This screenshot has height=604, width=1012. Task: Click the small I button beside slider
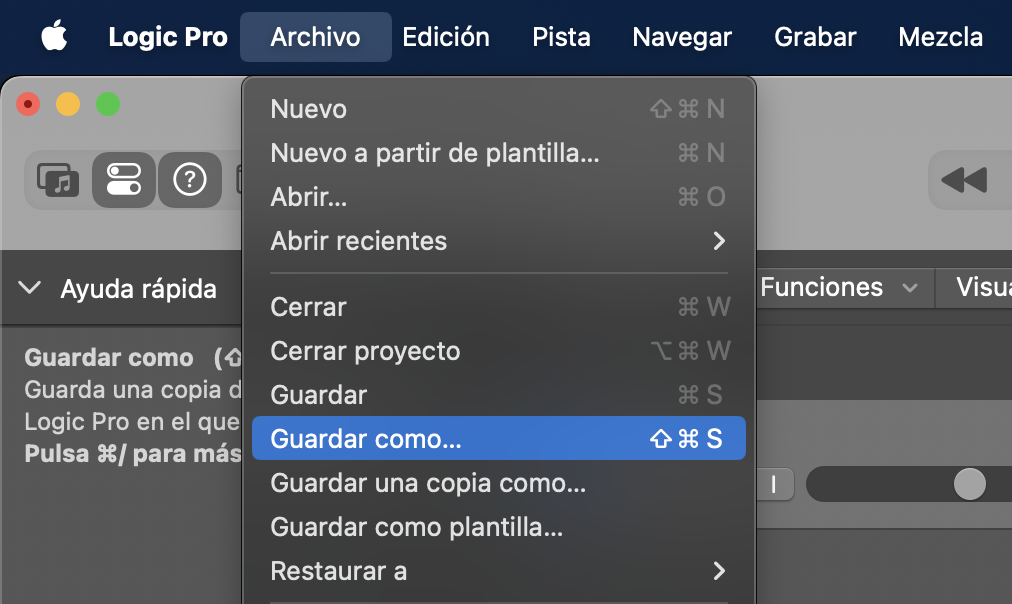coord(772,485)
